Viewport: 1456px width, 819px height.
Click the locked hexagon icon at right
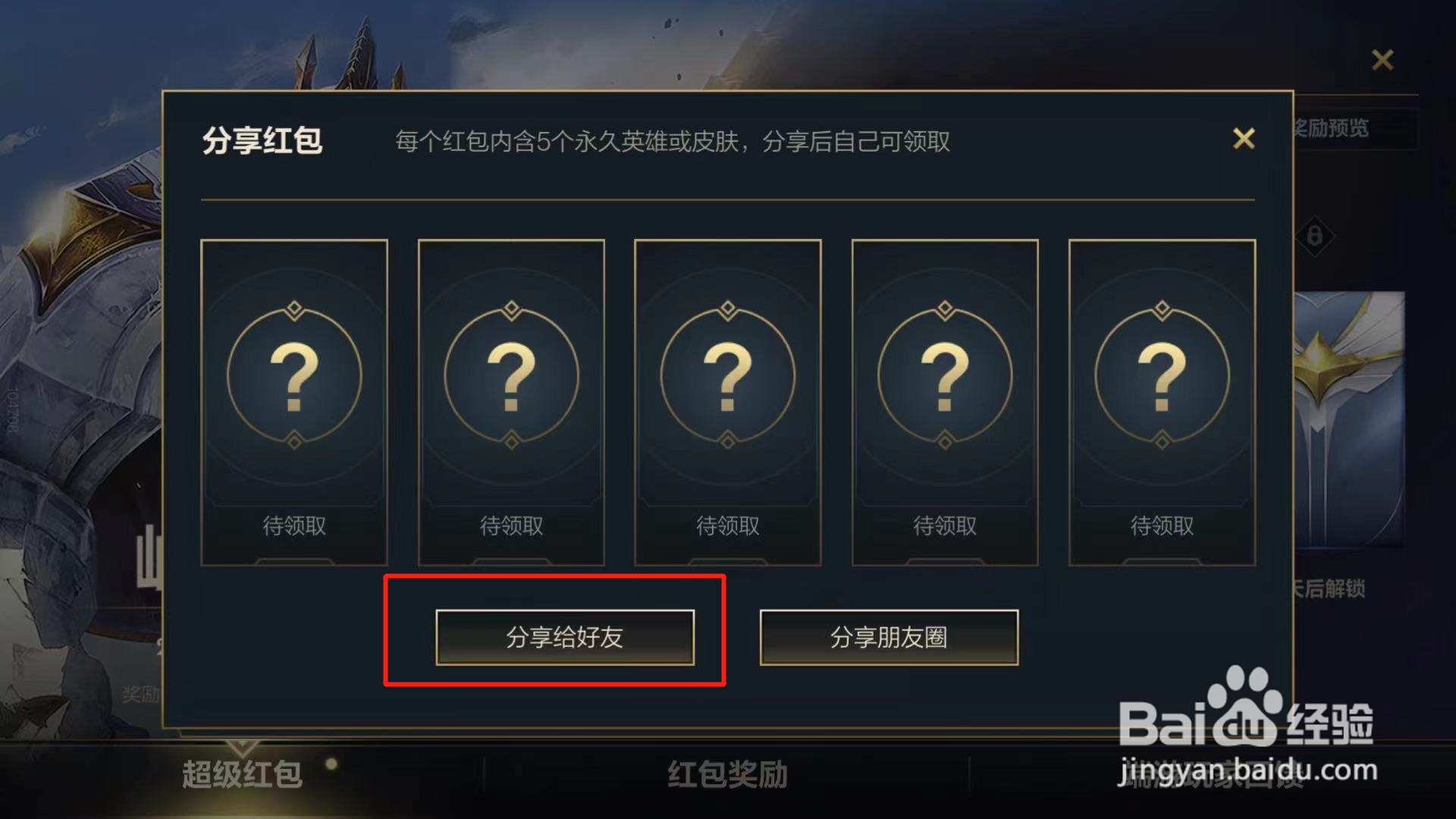pos(1314,237)
